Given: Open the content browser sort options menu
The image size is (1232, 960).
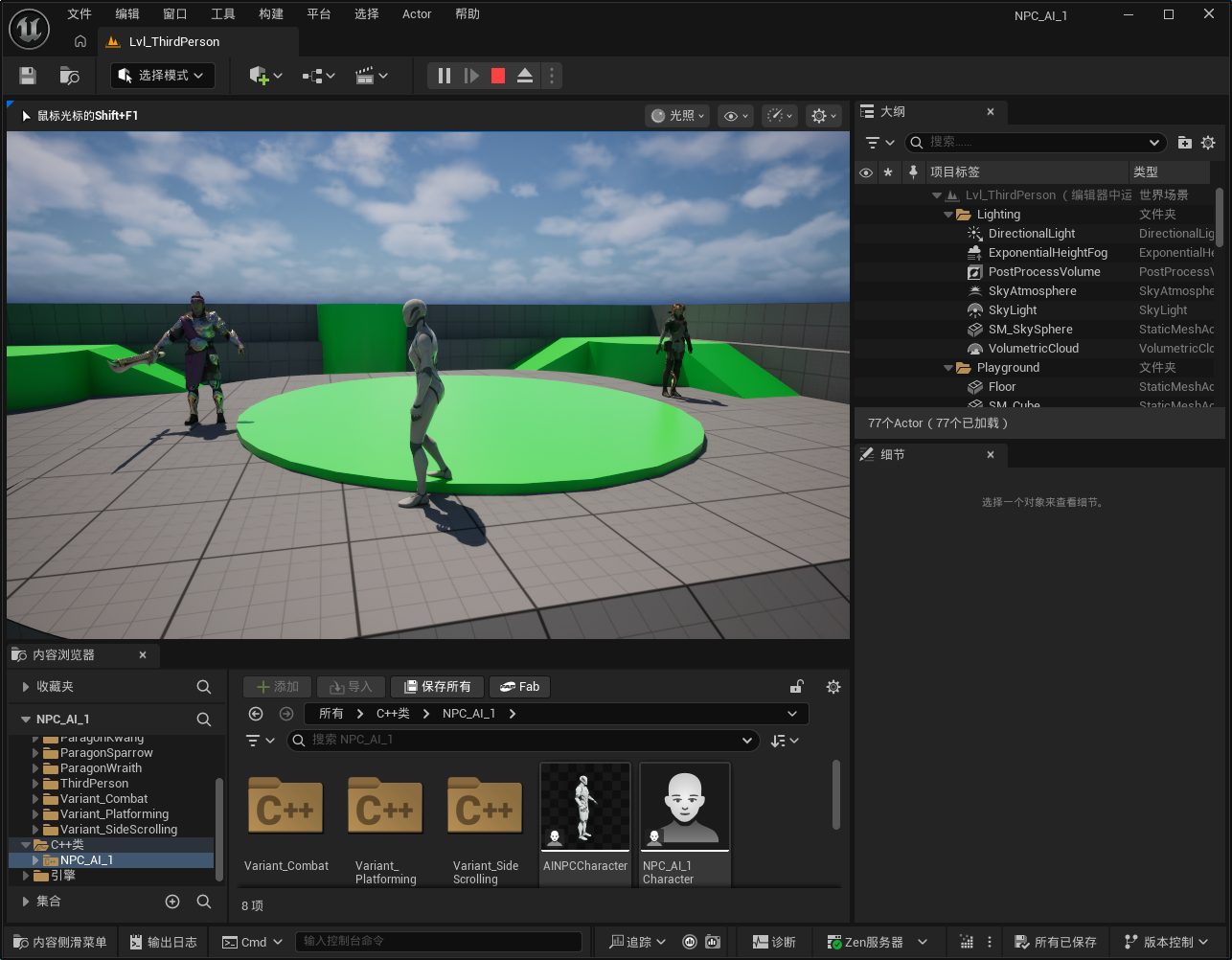Looking at the screenshot, I should click(x=785, y=741).
